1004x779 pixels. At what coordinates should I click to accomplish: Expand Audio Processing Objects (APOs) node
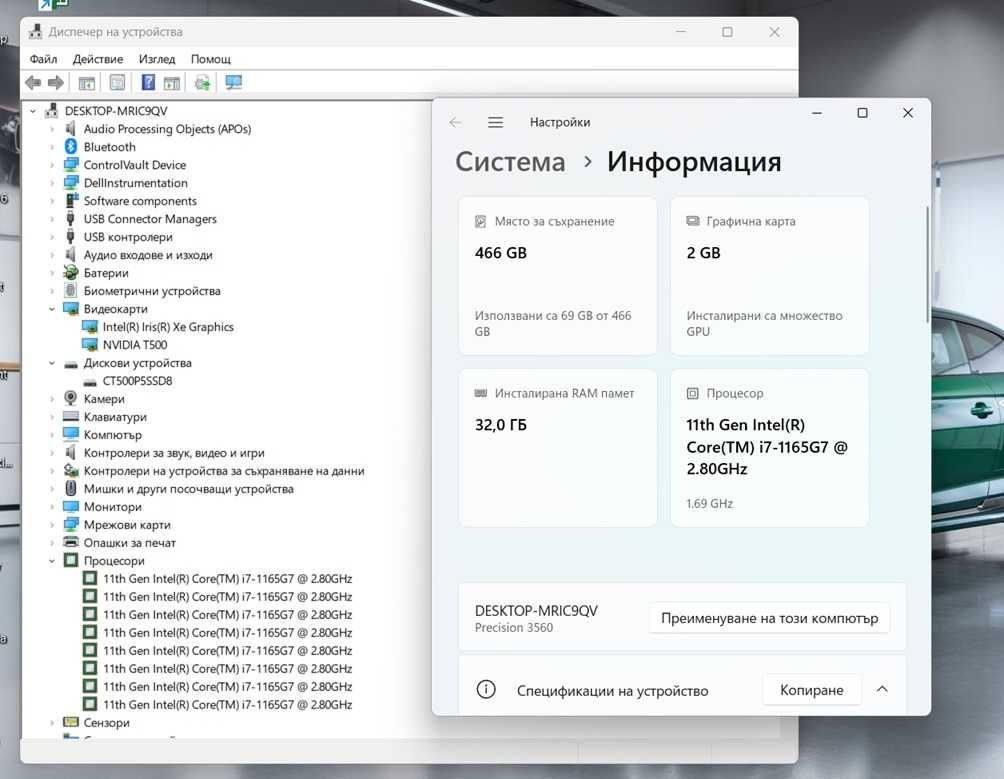(x=52, y=129)
